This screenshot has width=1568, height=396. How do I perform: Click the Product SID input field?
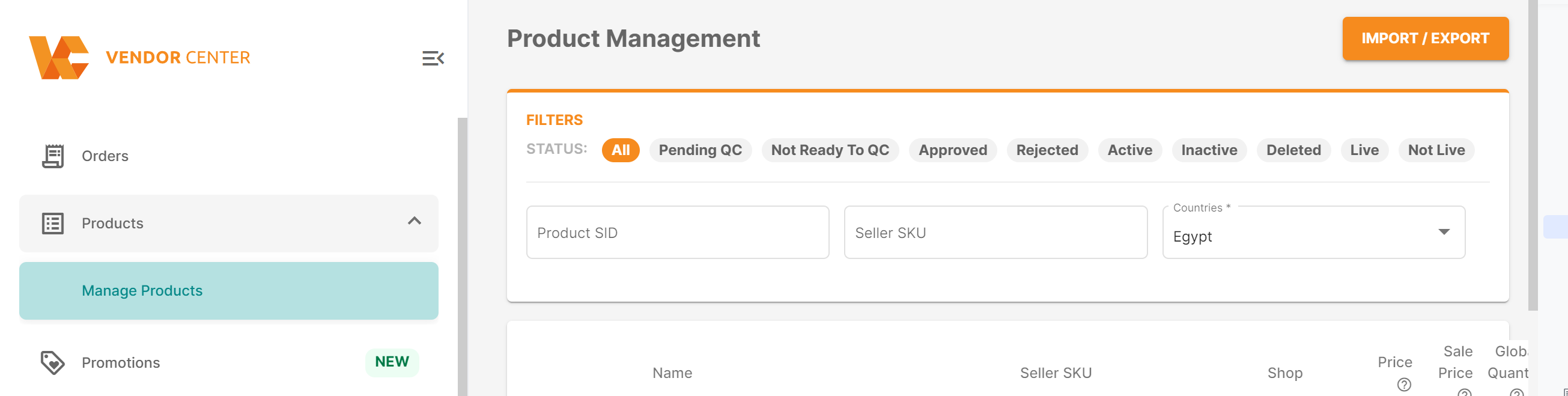click(x=677, y=233)
